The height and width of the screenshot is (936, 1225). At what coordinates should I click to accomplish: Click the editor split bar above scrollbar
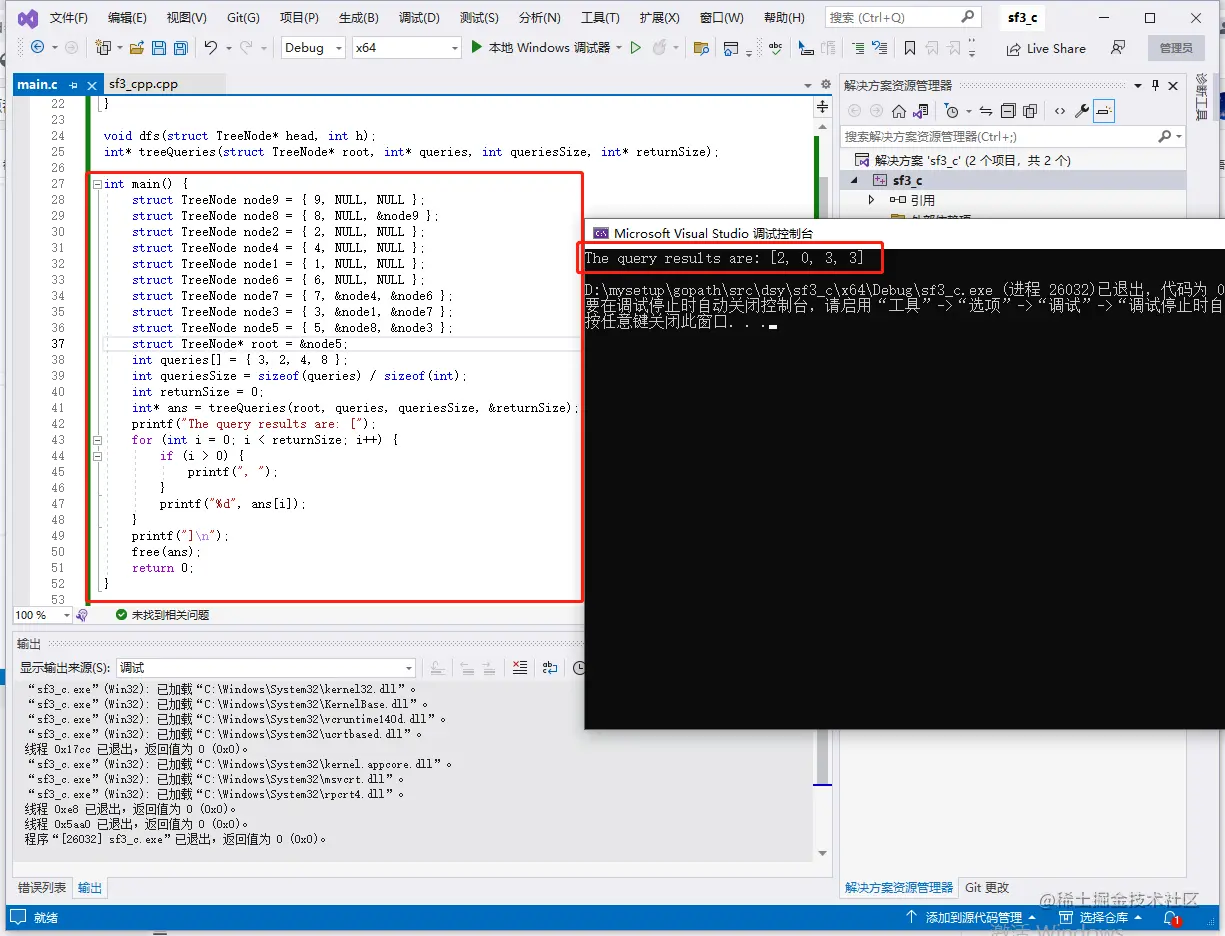click(823, 107)
